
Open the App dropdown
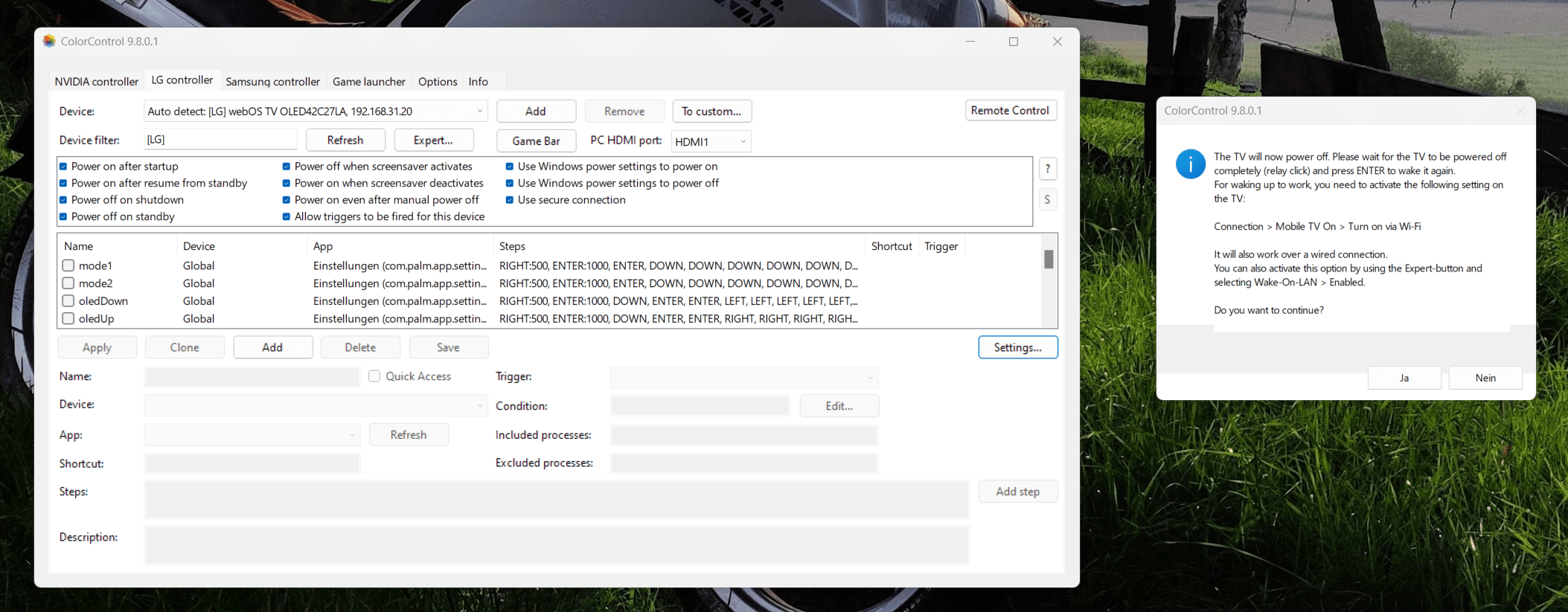252,435
